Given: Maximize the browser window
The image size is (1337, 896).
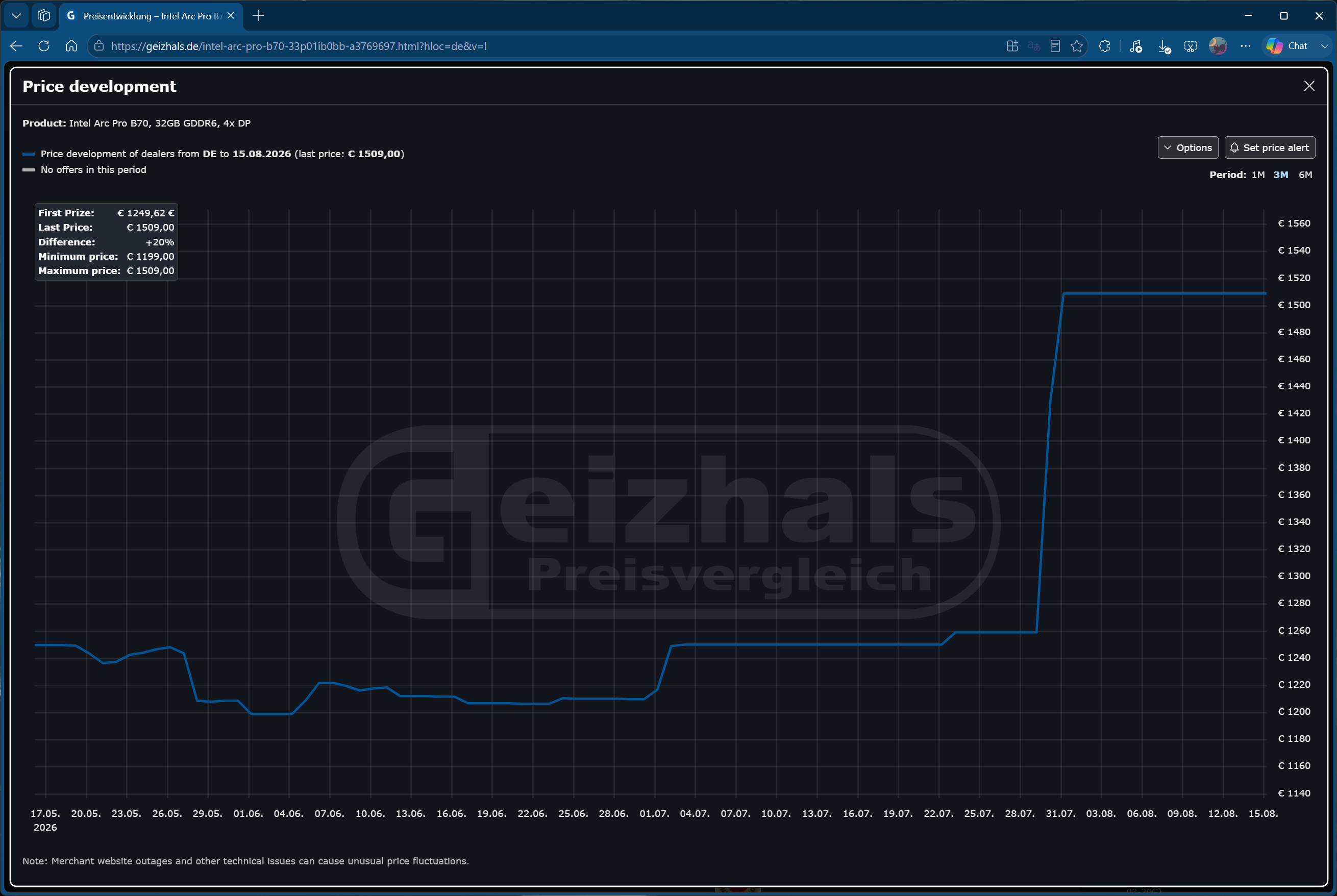Looking at the screenshot, I should tap(1283, 16).
